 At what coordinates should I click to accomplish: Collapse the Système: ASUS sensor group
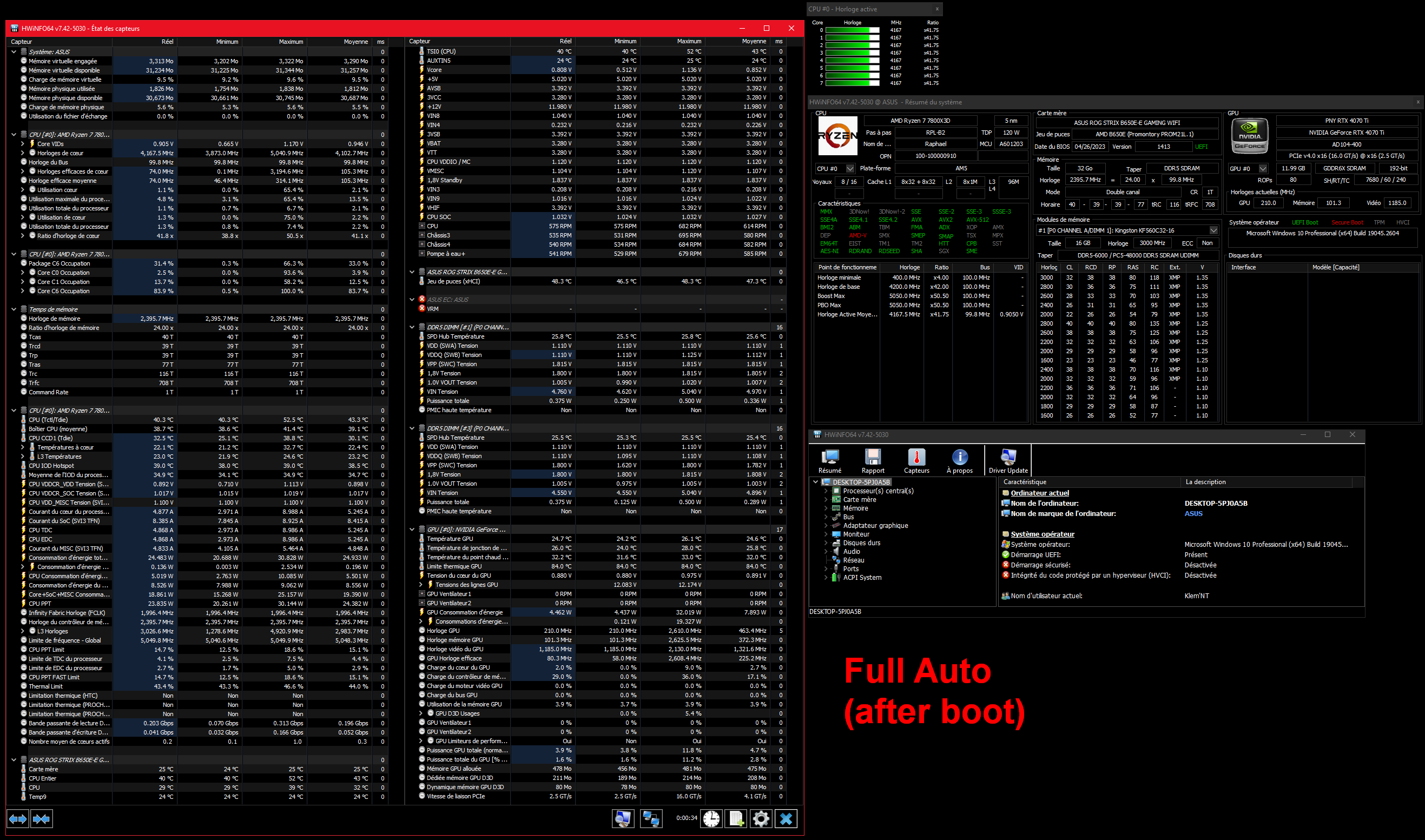[x=14, y=51]
